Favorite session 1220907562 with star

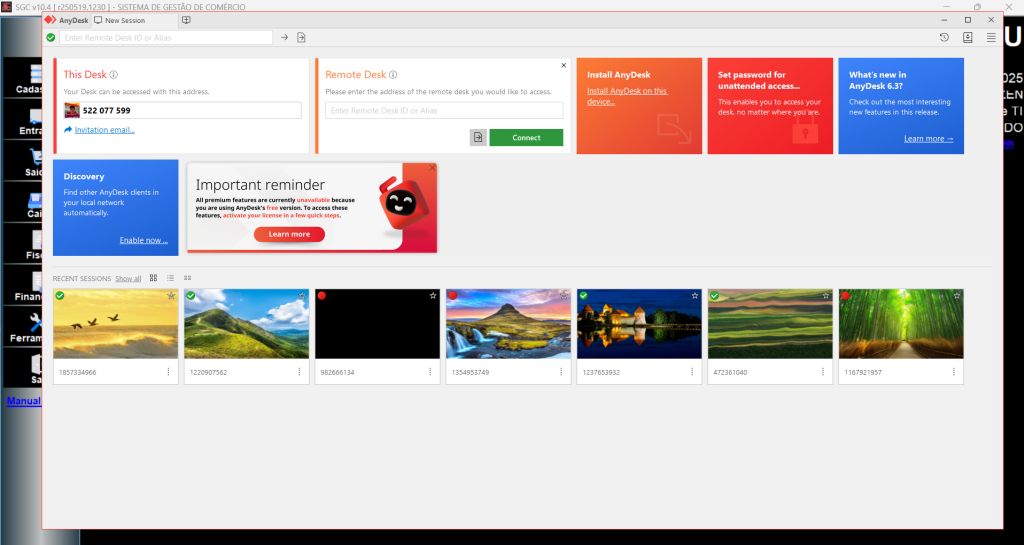302,296
